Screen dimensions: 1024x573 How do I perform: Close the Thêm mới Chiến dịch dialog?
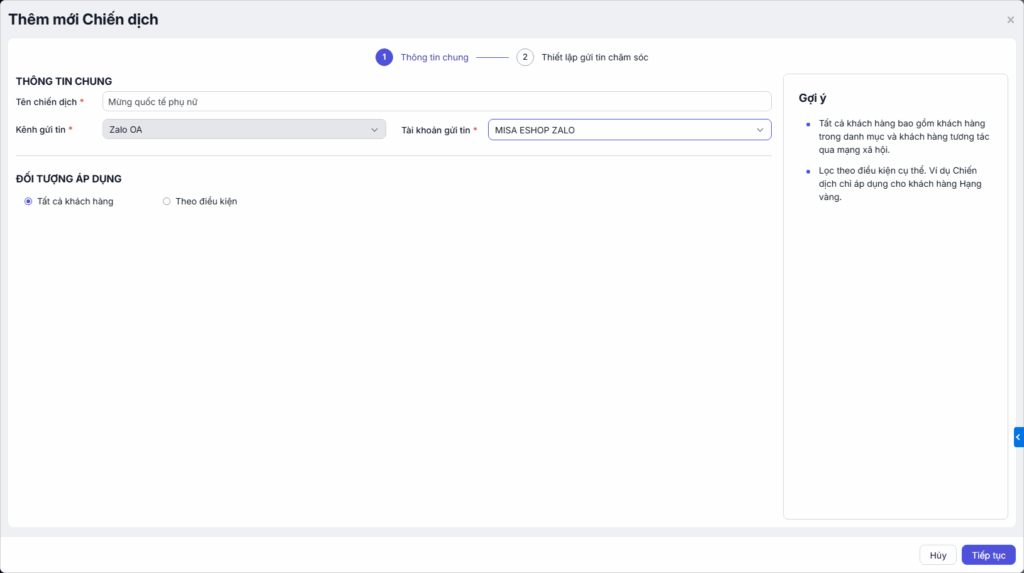(x=1010, y=20)
